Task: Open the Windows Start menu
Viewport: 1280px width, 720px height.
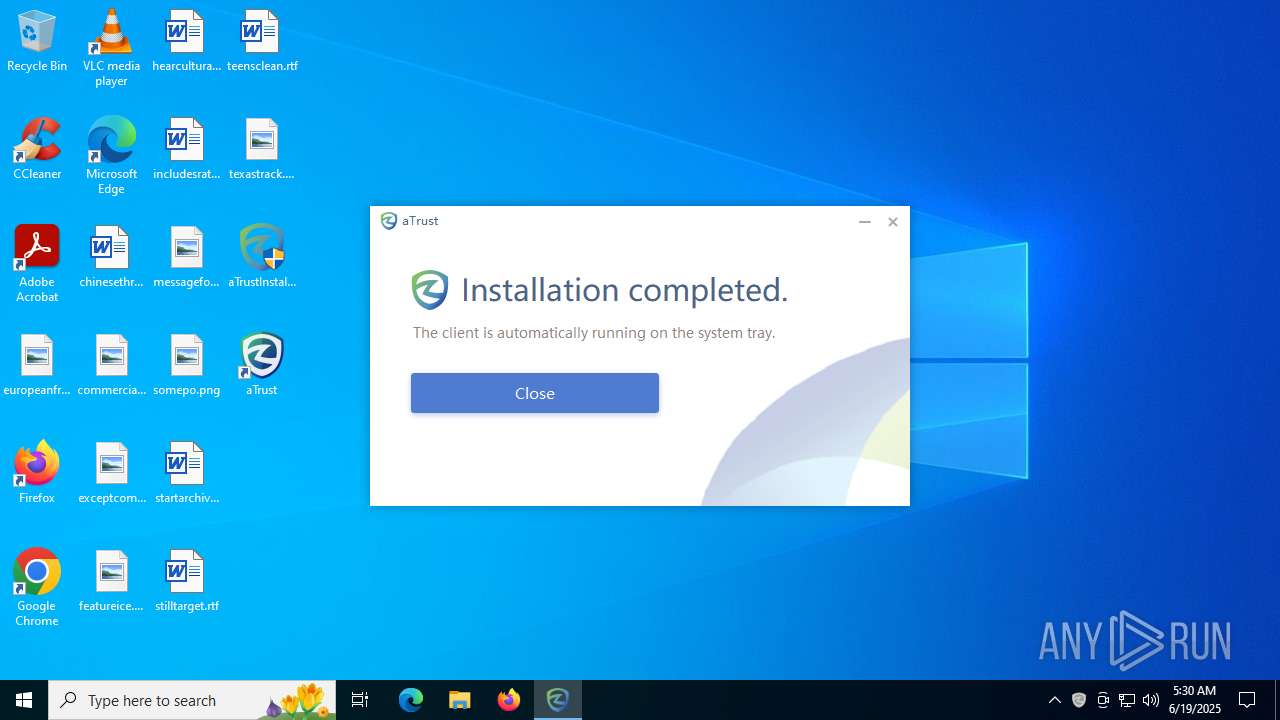Action: [x=24, y=700]
